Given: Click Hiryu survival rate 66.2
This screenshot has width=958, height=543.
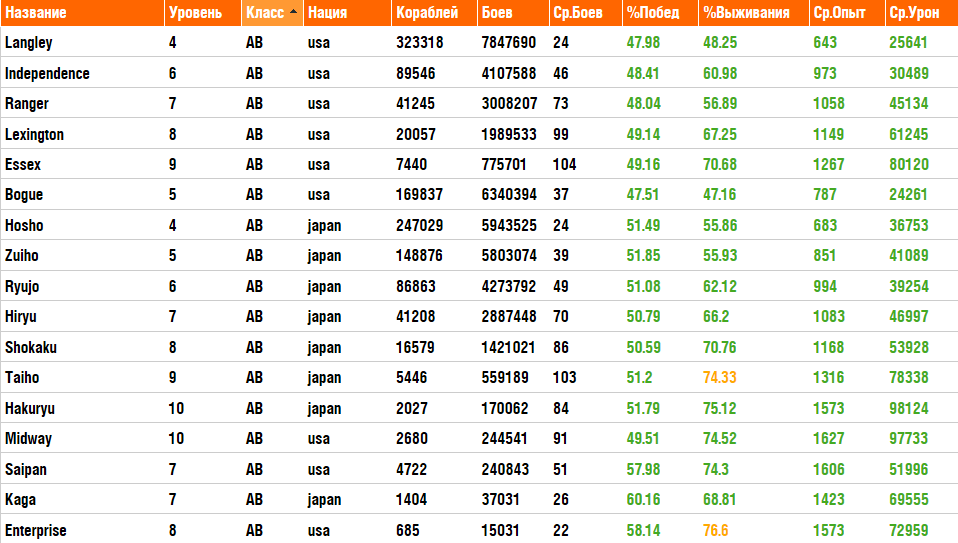Looking at the screenshot, I should point(716,316).
